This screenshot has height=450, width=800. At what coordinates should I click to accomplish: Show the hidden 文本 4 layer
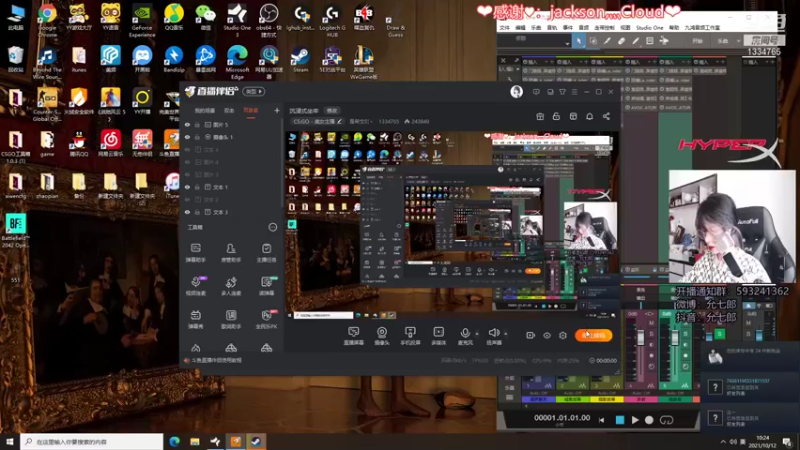[x=187, y=149]
